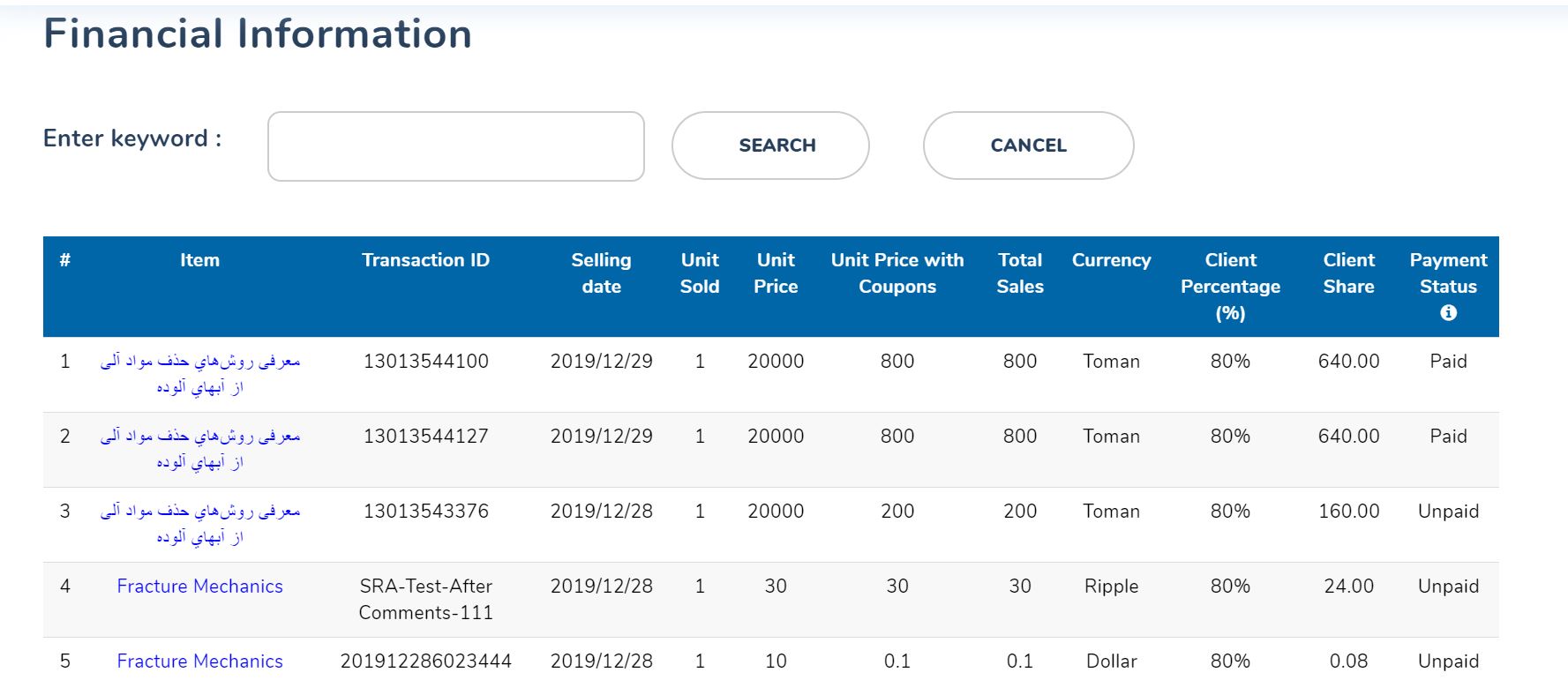Click Toman currency in row 1
Image resolution: width=1568 pixels, height=680 pixels.
1112,362
